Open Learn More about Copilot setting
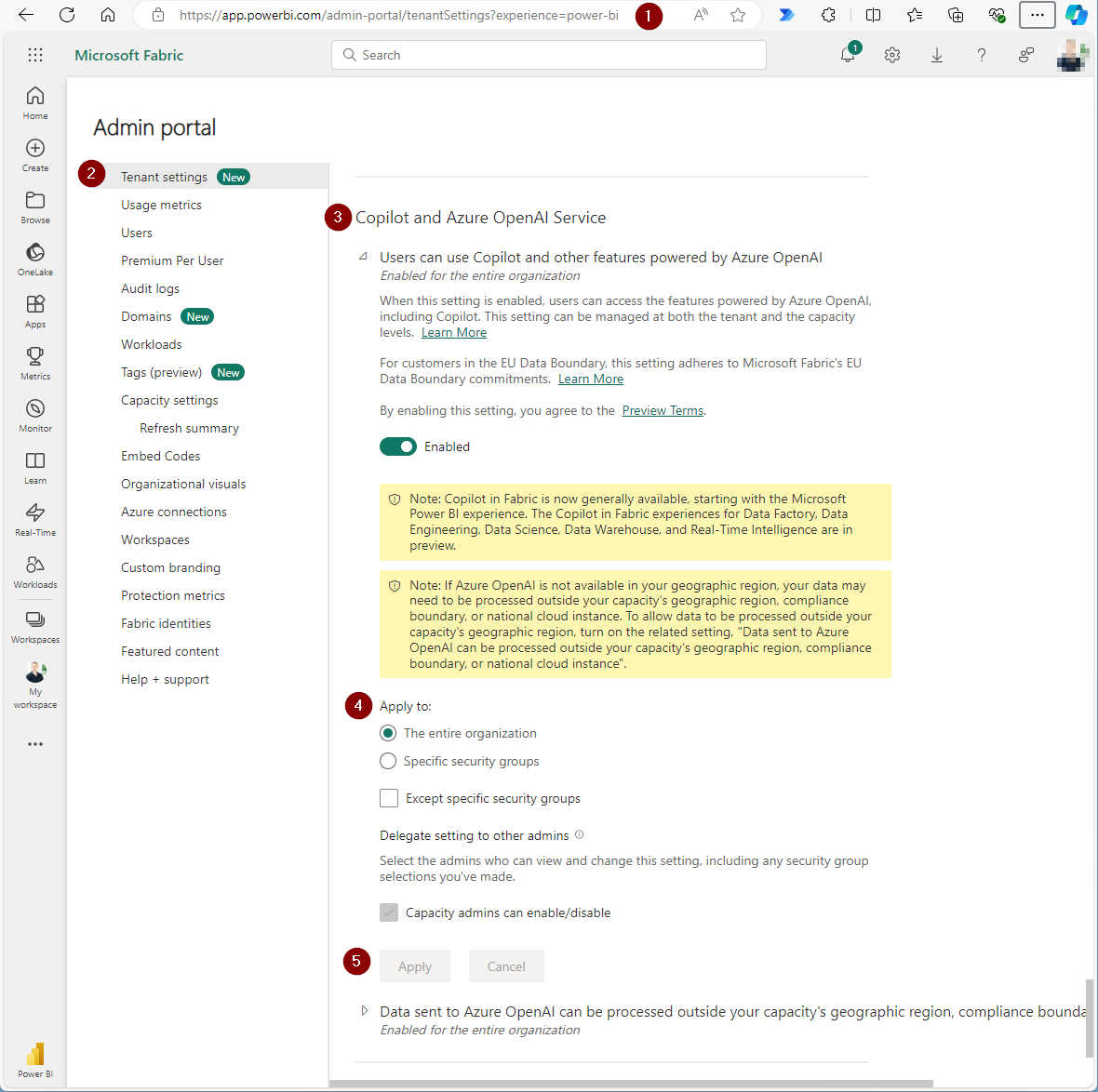Image resolution: width=1098 pixels, height=1092 pixels. click(x=454, y=332)
